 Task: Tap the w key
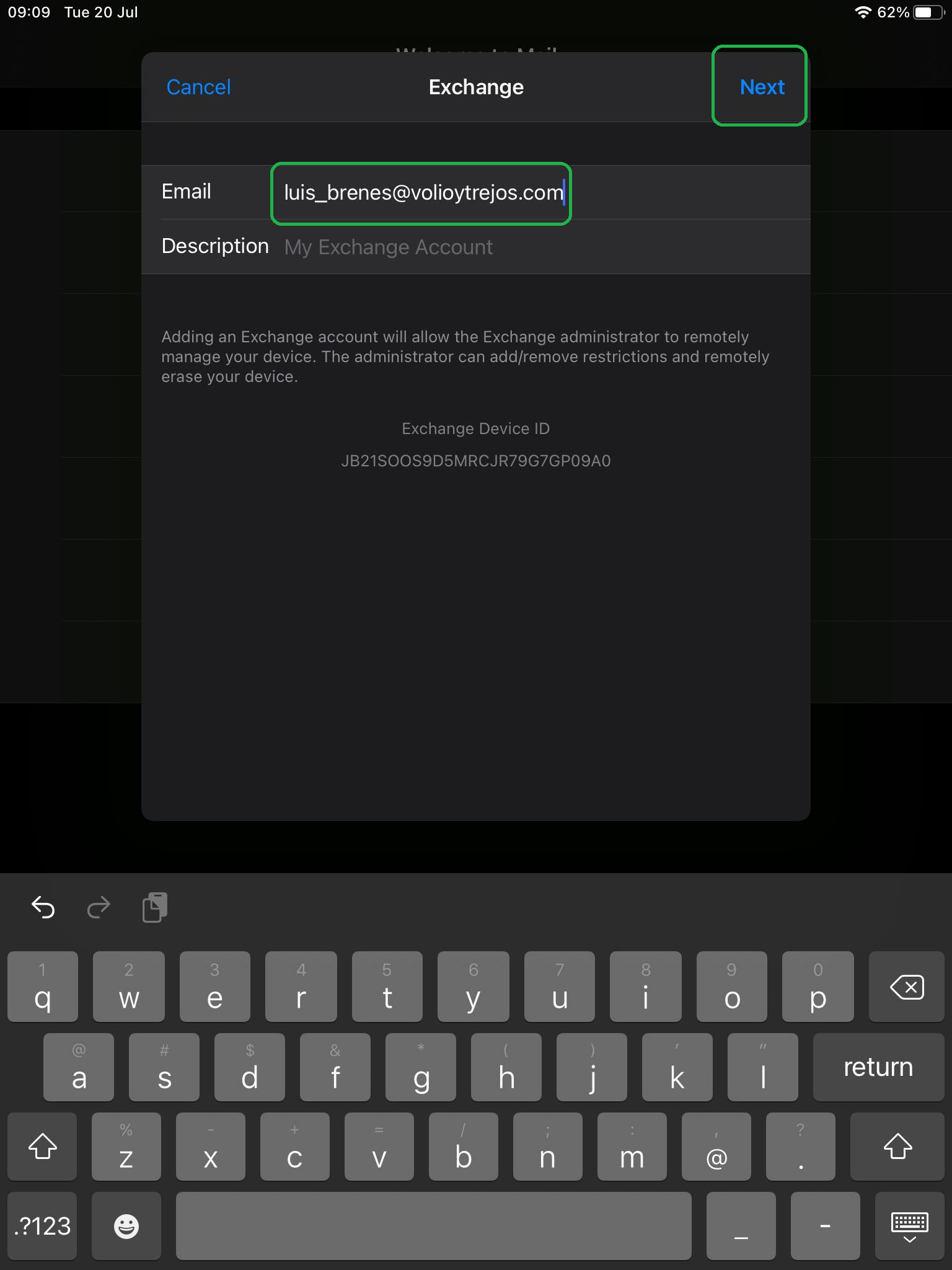[x=129, y=987]
